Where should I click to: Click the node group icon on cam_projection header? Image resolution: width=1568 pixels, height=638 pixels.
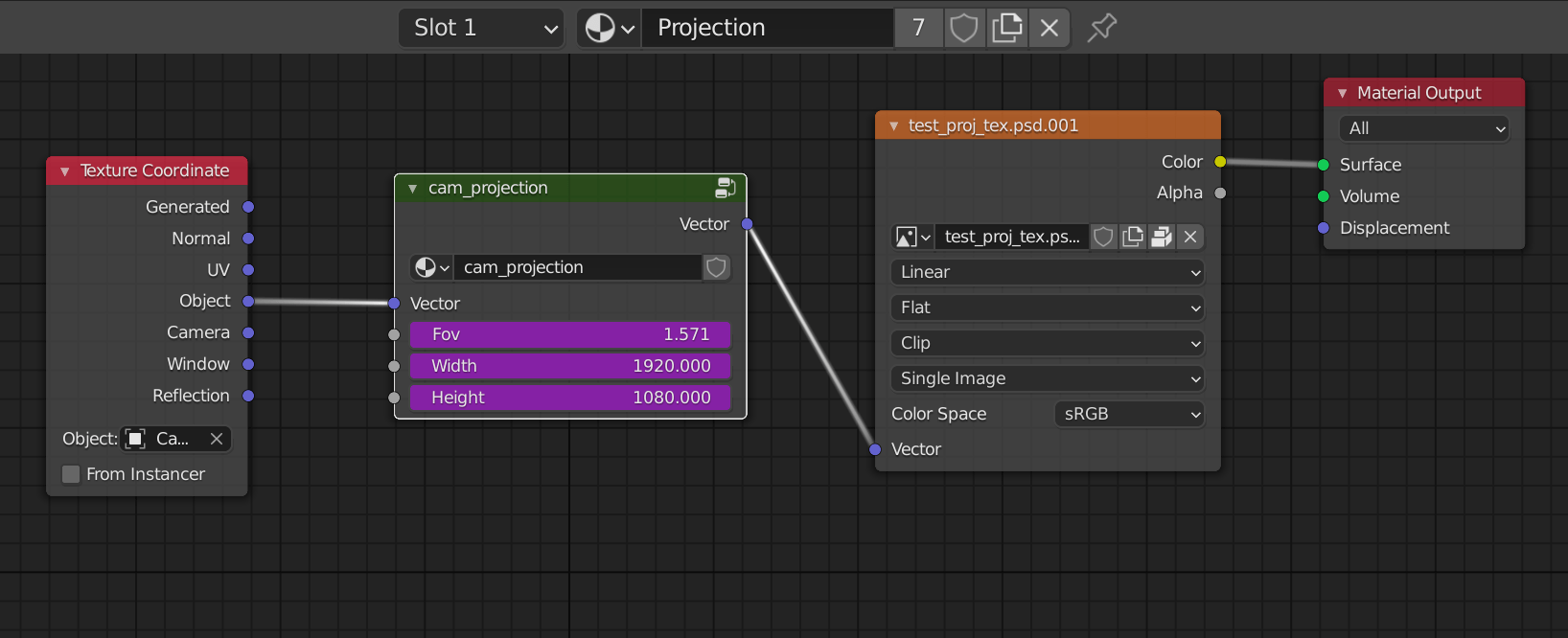coord(726,188)
